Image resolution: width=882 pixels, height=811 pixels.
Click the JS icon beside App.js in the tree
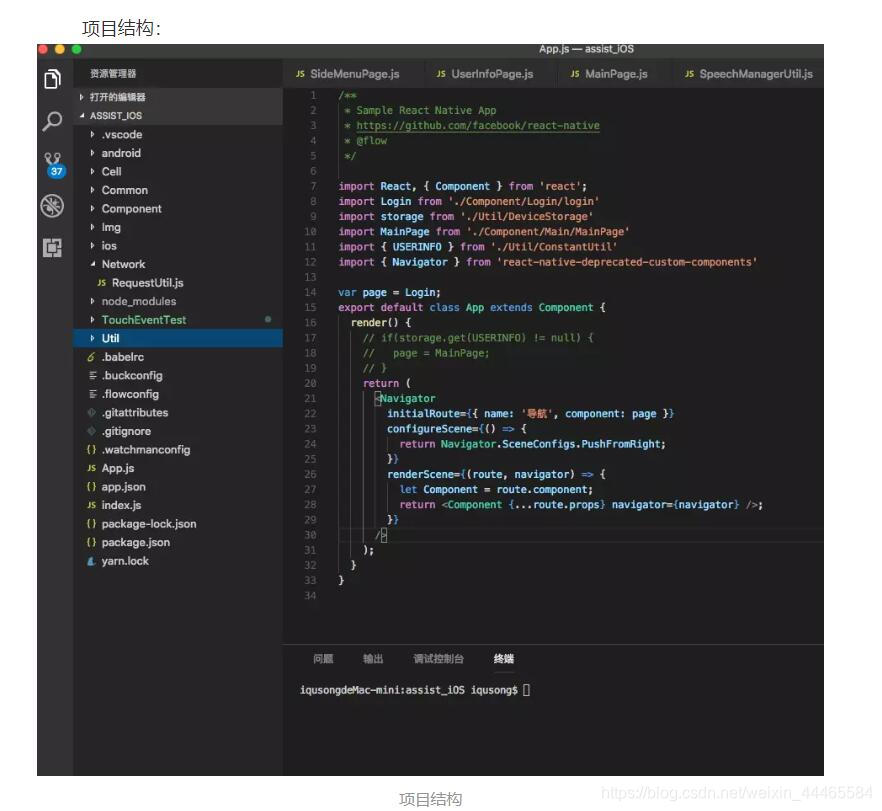pyautogui.click(x=91, y=468)
